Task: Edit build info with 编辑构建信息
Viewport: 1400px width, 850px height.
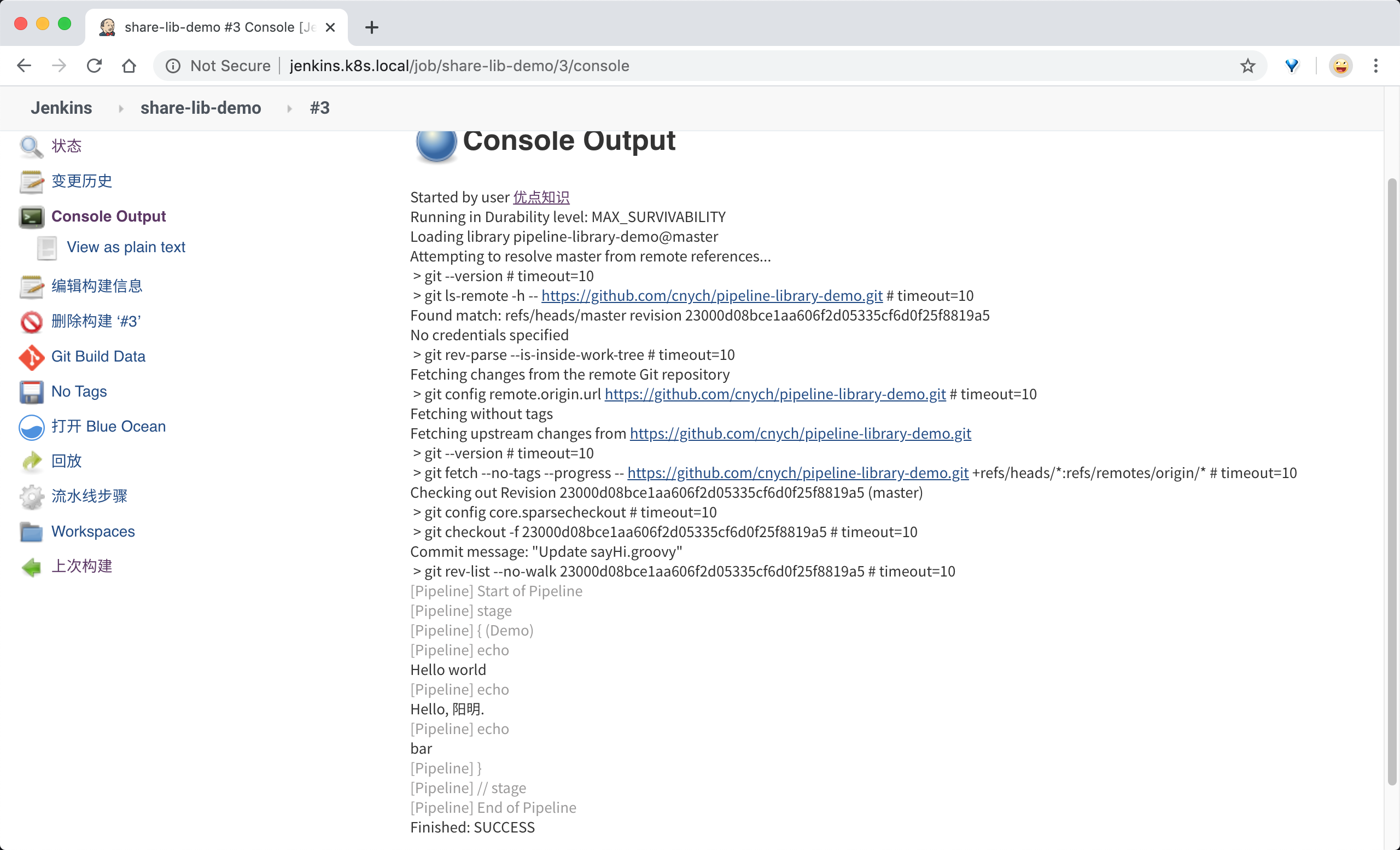Action: (x=97, y=286)
